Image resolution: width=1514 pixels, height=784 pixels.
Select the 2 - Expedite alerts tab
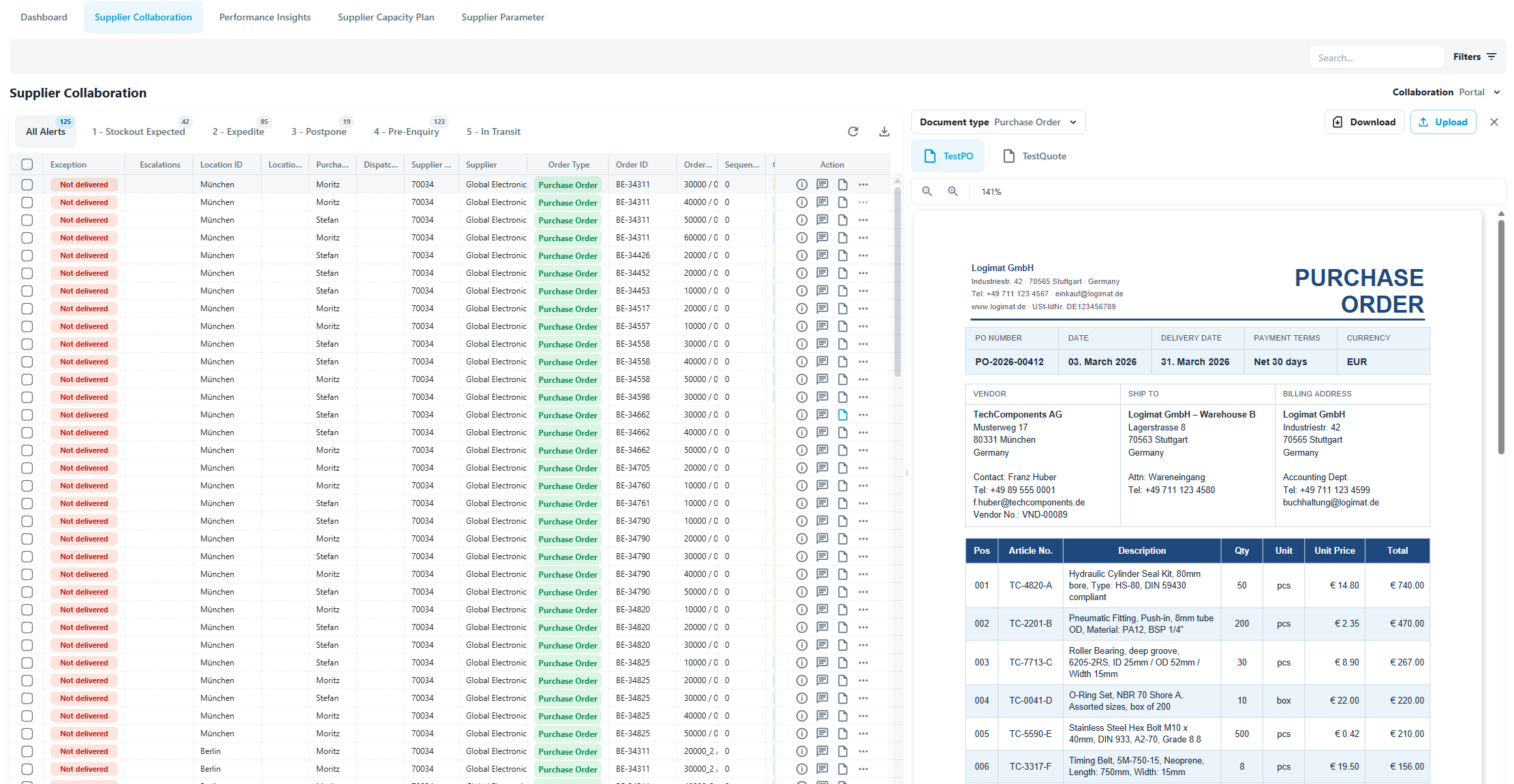pyautogui.click(x=238, y=131)
